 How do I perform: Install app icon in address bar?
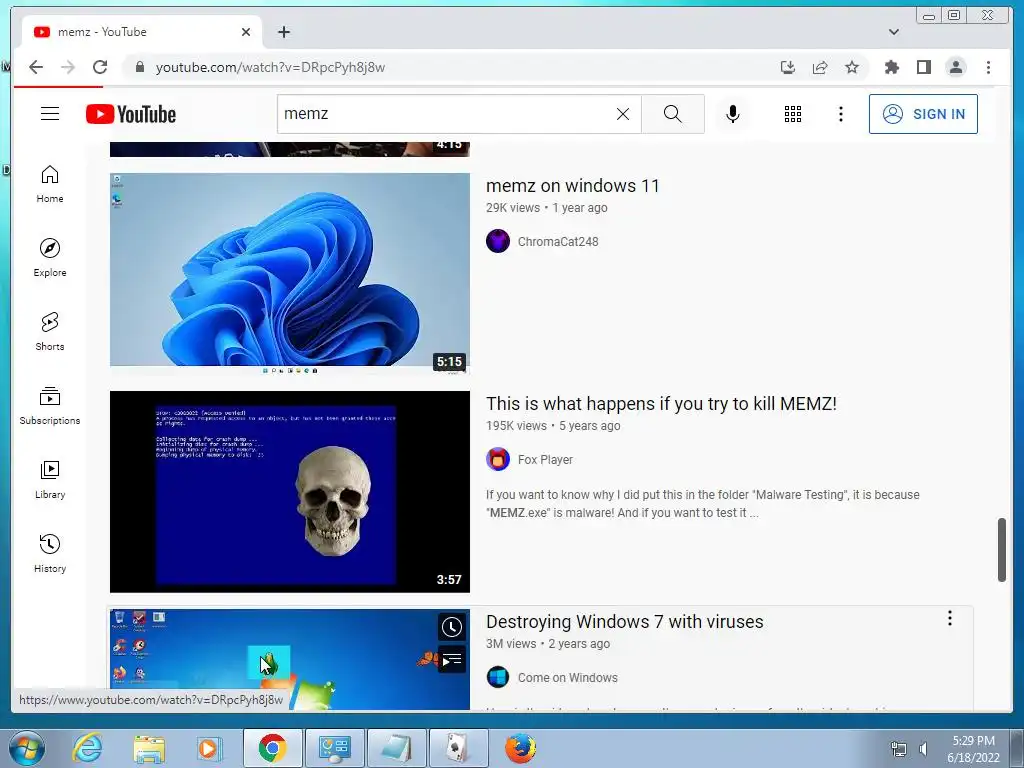pos(788,67)
